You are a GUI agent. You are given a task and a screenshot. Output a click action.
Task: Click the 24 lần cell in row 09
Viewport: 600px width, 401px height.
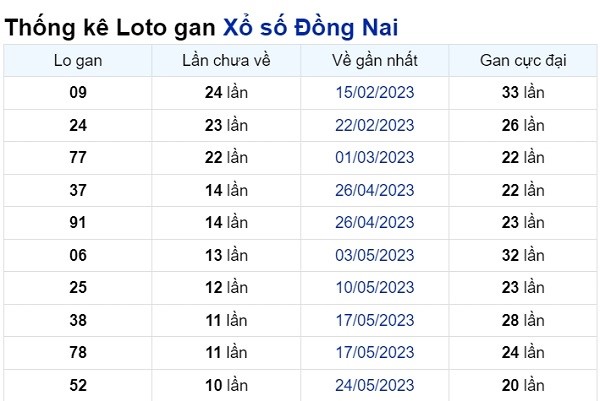[x=226, y=93]
